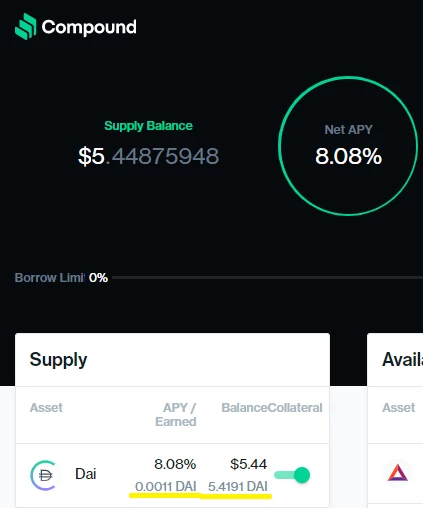Click the Borrow Limit progress bar

[267, 277]
